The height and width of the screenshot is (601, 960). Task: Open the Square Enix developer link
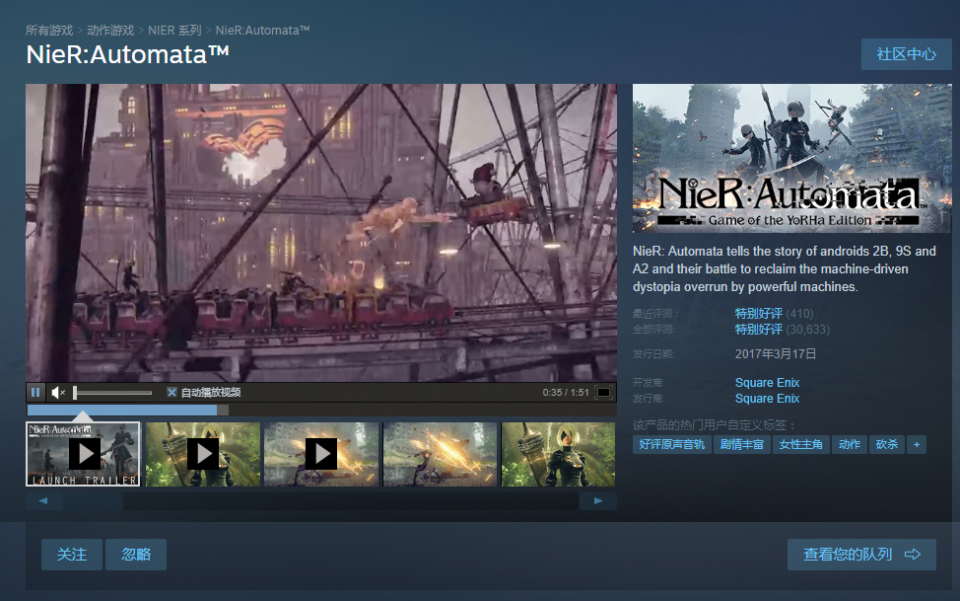pos(767,383)
